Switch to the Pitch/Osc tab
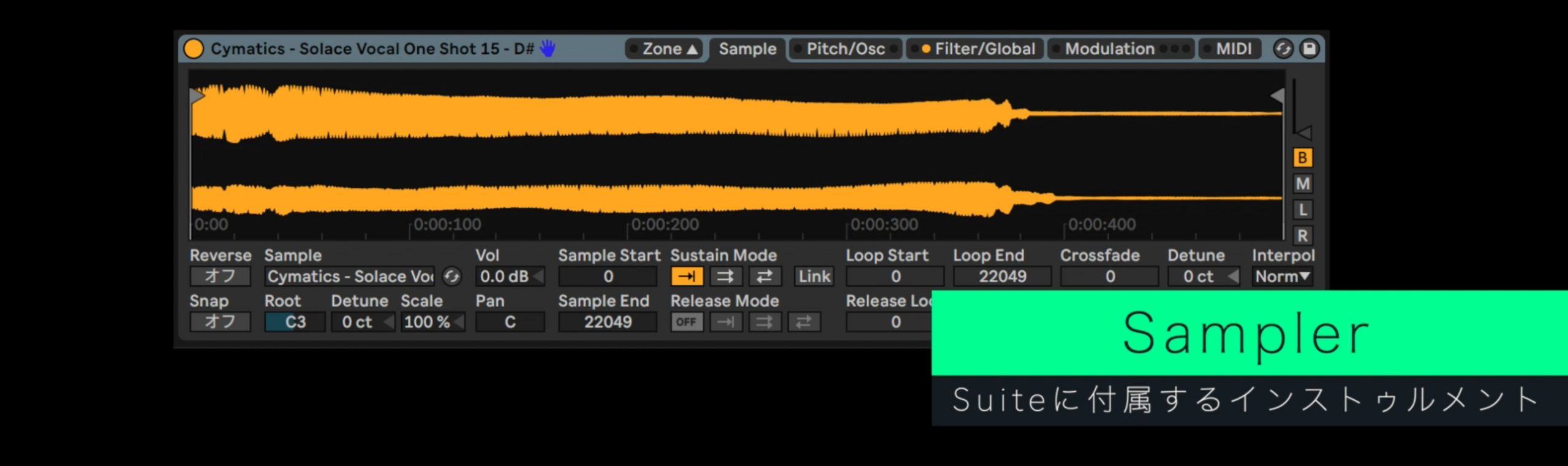The height and width of the screenshot is (466, 1568). pos(845,48)
